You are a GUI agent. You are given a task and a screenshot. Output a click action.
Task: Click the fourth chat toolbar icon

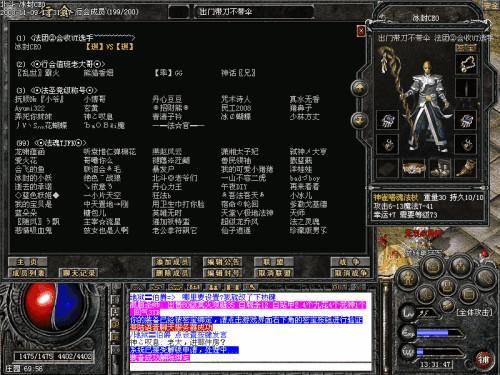193,287
